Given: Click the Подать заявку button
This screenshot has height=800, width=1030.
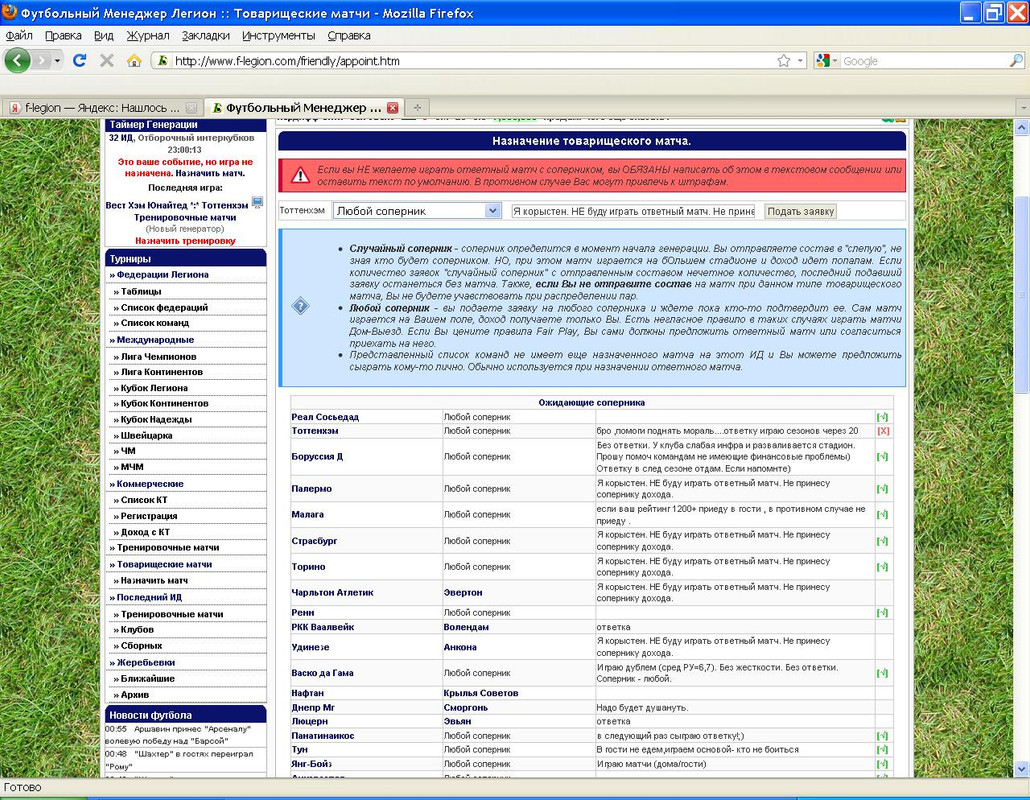Looking at the screenshot, I should 800,211.
